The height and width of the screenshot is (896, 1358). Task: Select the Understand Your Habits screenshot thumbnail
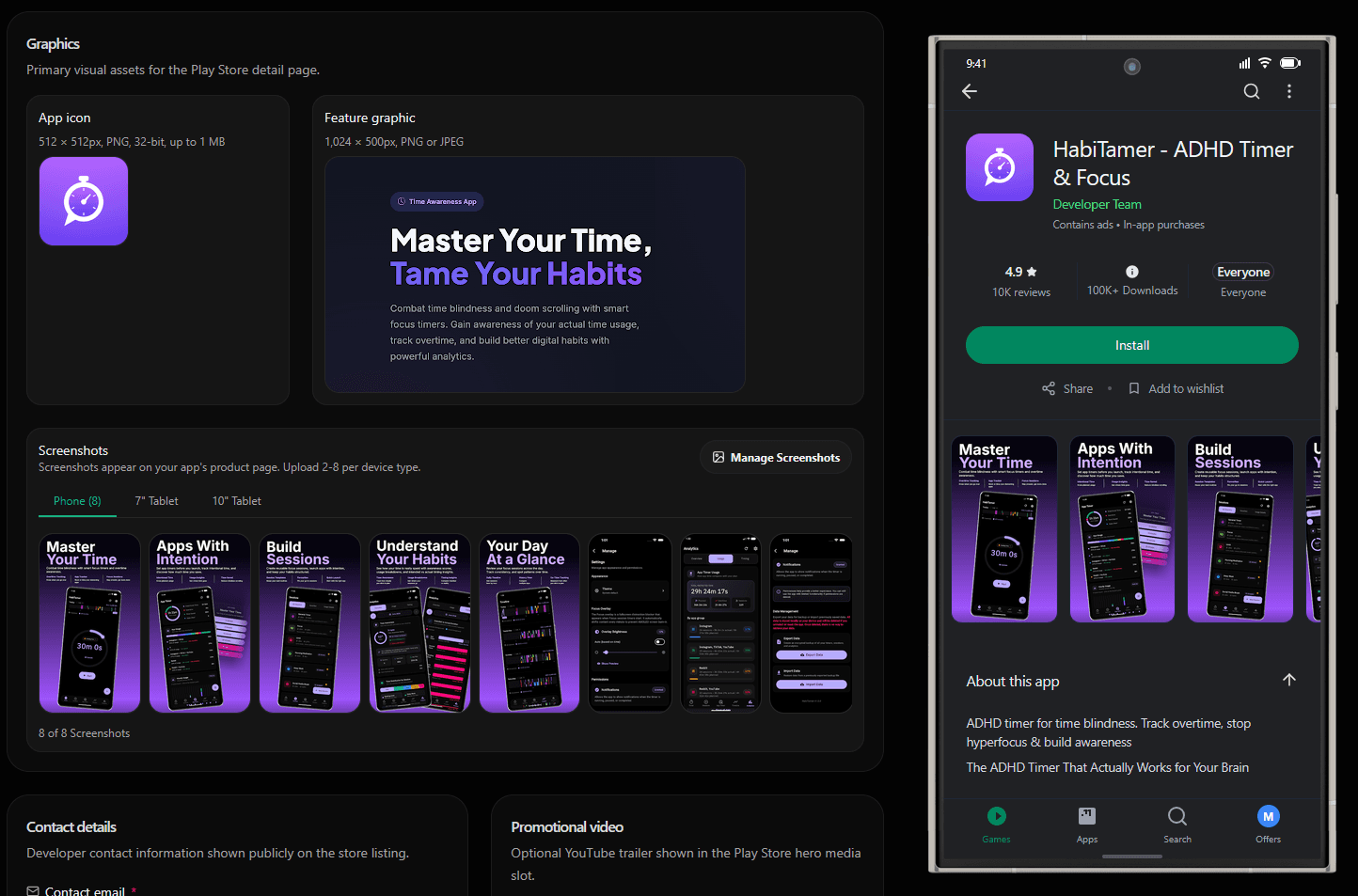[419, 623]
